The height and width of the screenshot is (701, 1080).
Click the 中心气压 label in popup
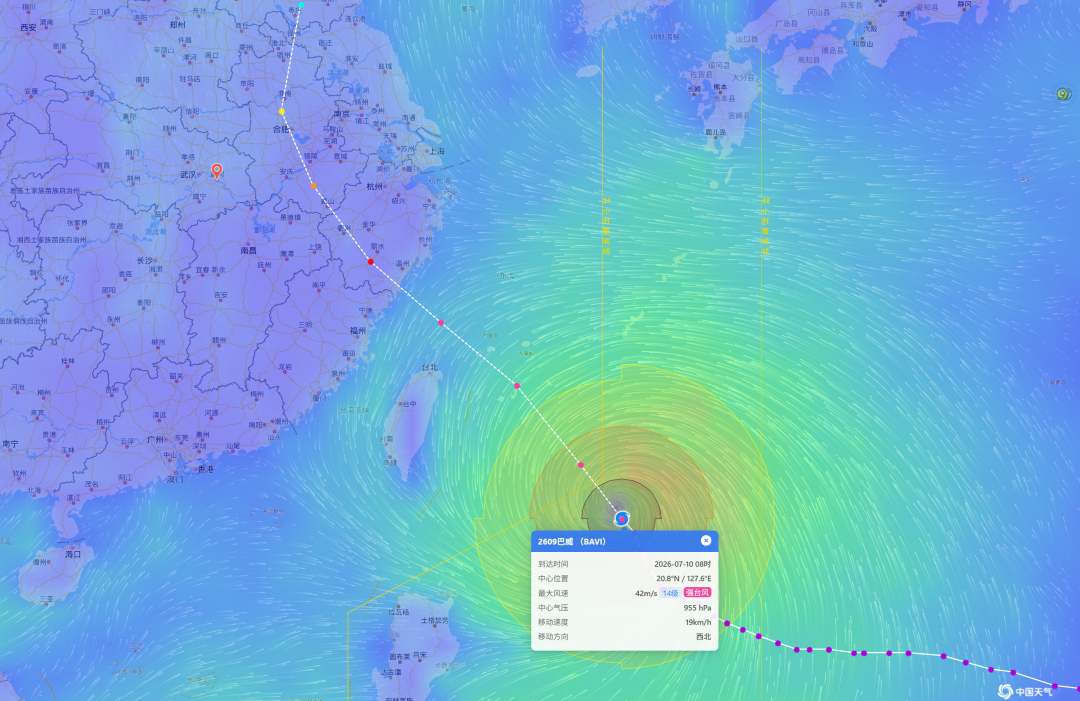[x=553, y=607]
